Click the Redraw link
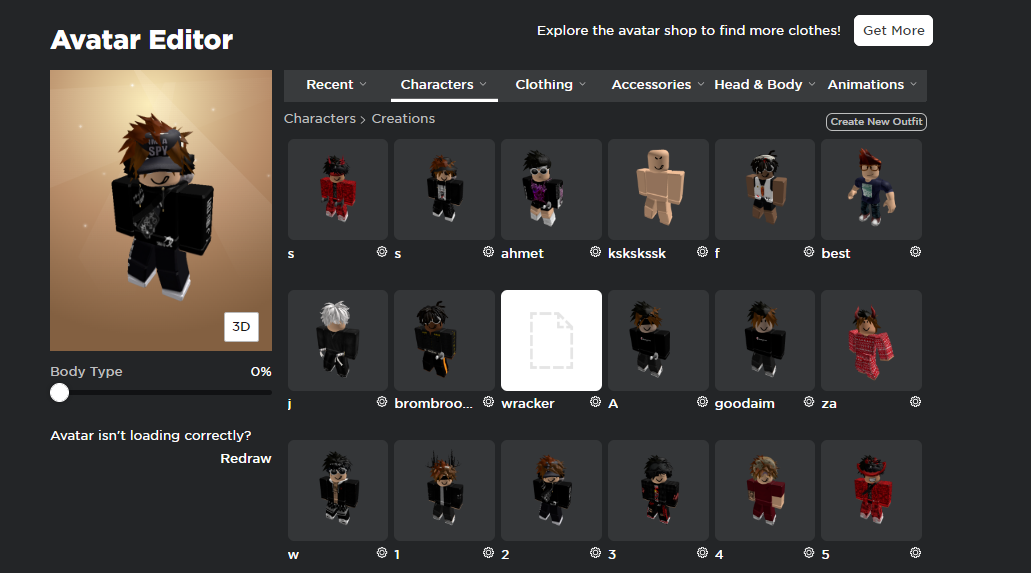 tap(246, 459)
